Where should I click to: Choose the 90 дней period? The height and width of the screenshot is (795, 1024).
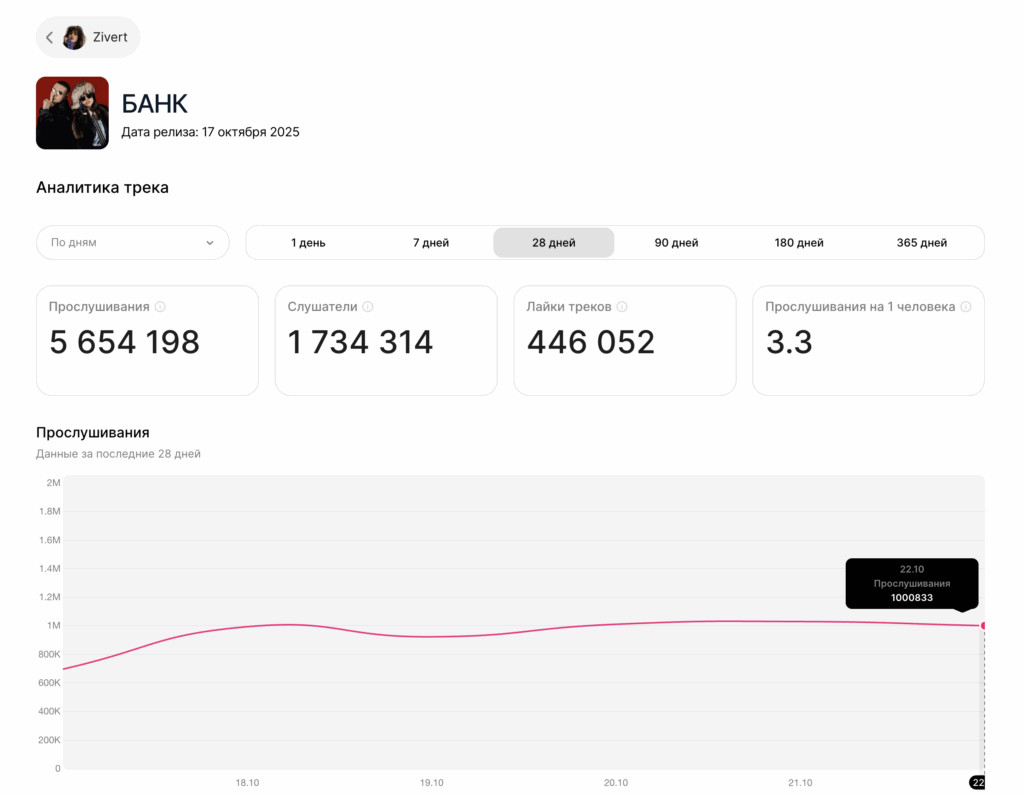(676, 243)
